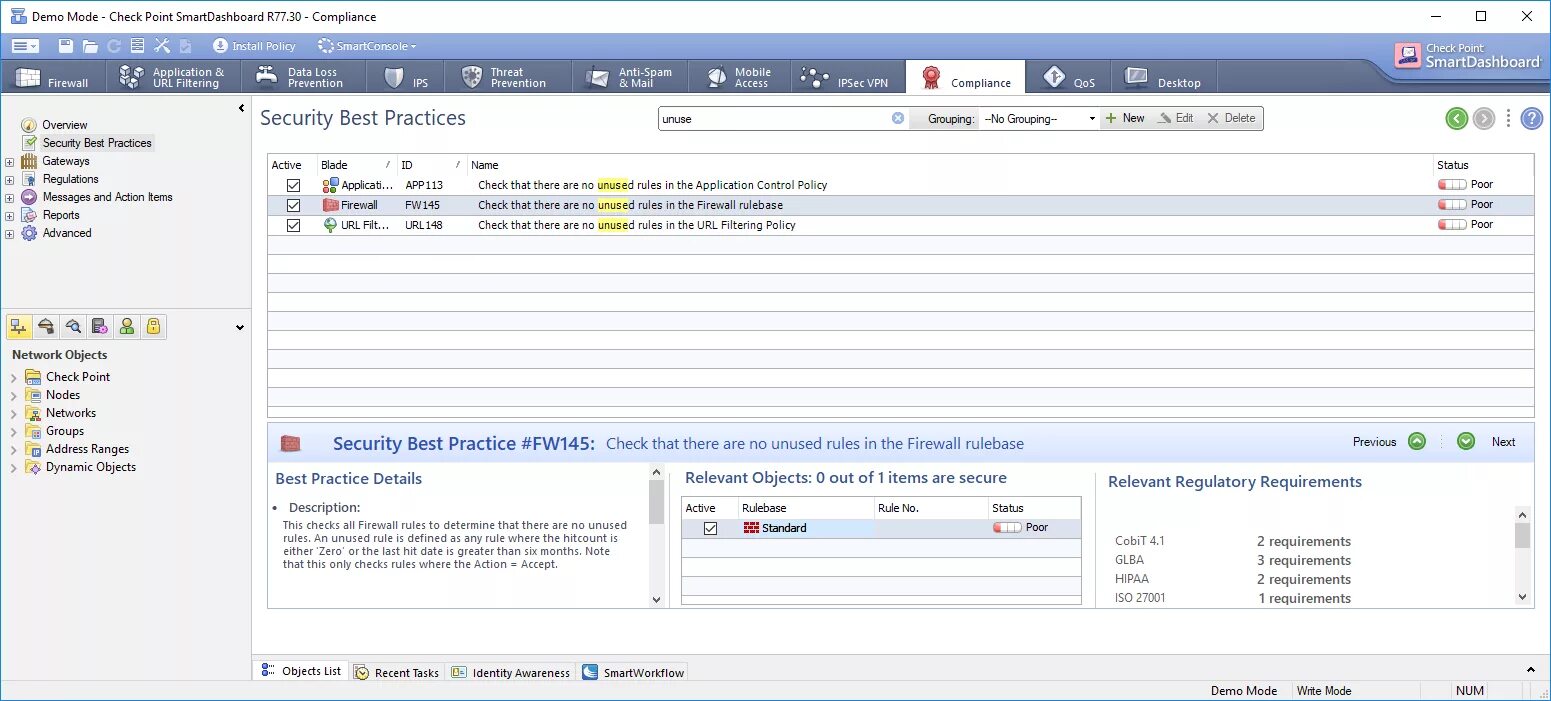Viewport: 1551px width, 701px height.
Task: Go to the Threat Prevention tab
Action: pyautogui.click(x=507, y=77)
